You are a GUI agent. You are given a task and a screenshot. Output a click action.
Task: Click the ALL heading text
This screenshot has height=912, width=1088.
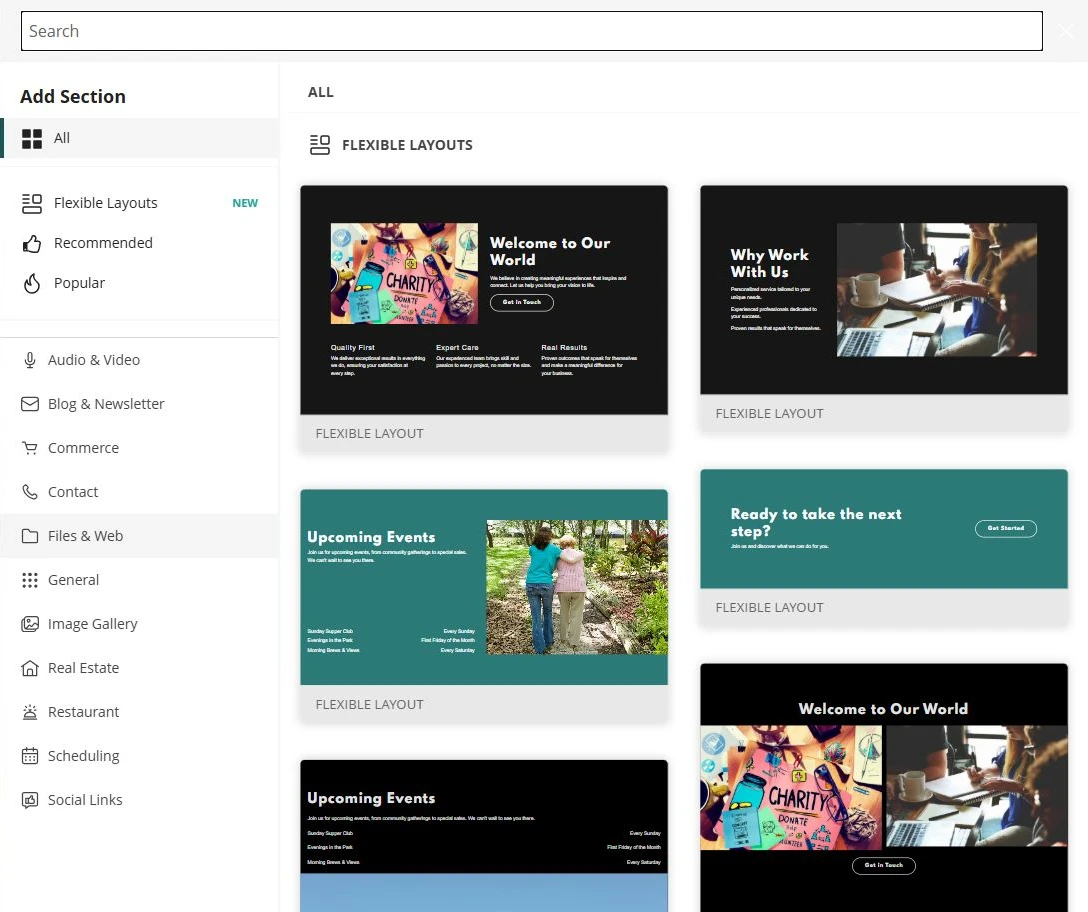click(321, 92)
